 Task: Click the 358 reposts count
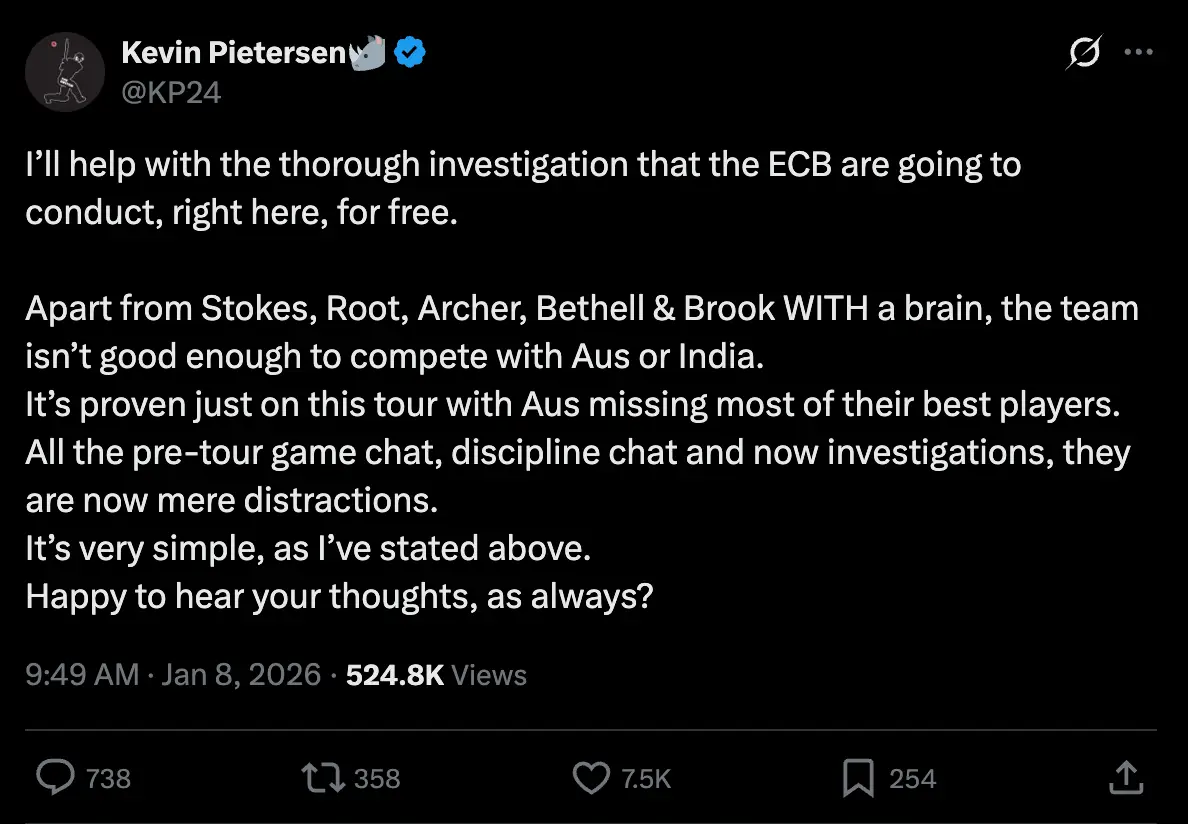[x=377, y=778]
